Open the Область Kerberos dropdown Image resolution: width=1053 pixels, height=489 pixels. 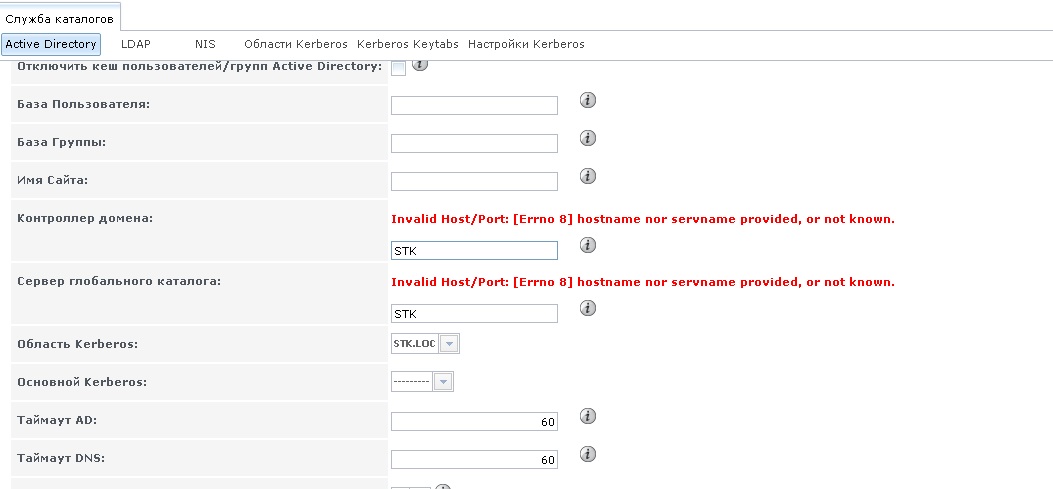(x=425, y=344)
